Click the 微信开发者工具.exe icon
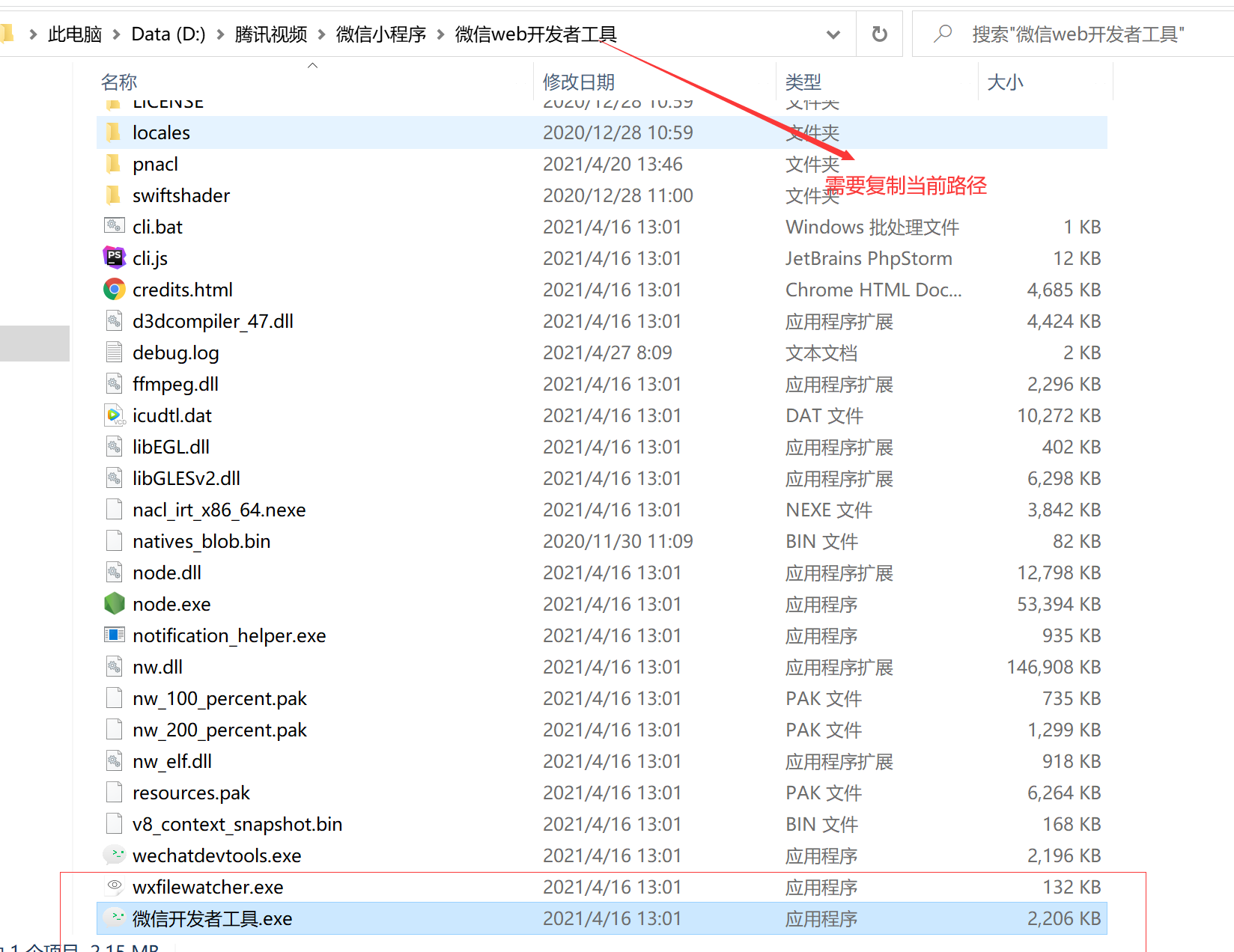 click(114, 918)
